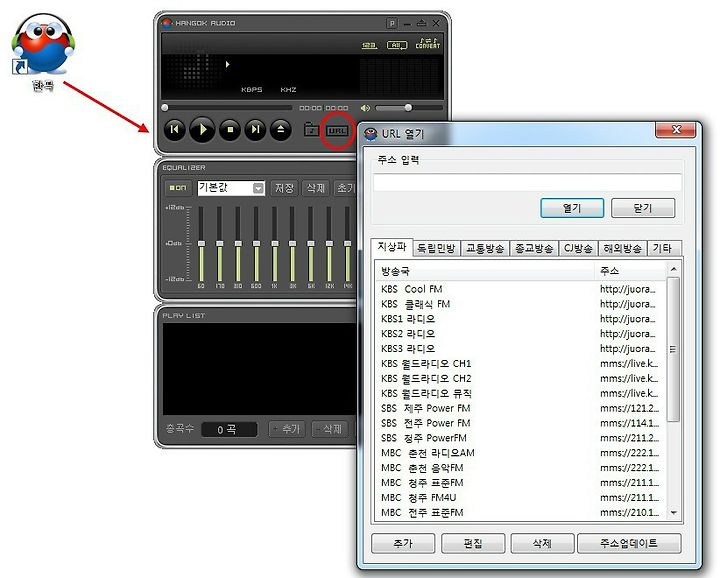
Task: Close the Hangok Audio player window
Action: pos(436,23)
